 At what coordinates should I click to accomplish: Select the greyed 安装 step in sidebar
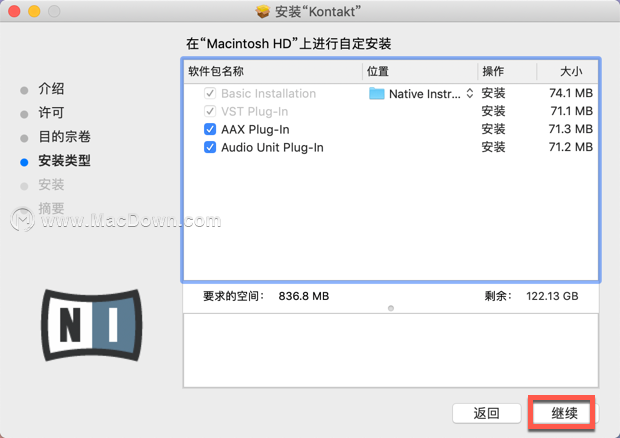pos(51,185)
